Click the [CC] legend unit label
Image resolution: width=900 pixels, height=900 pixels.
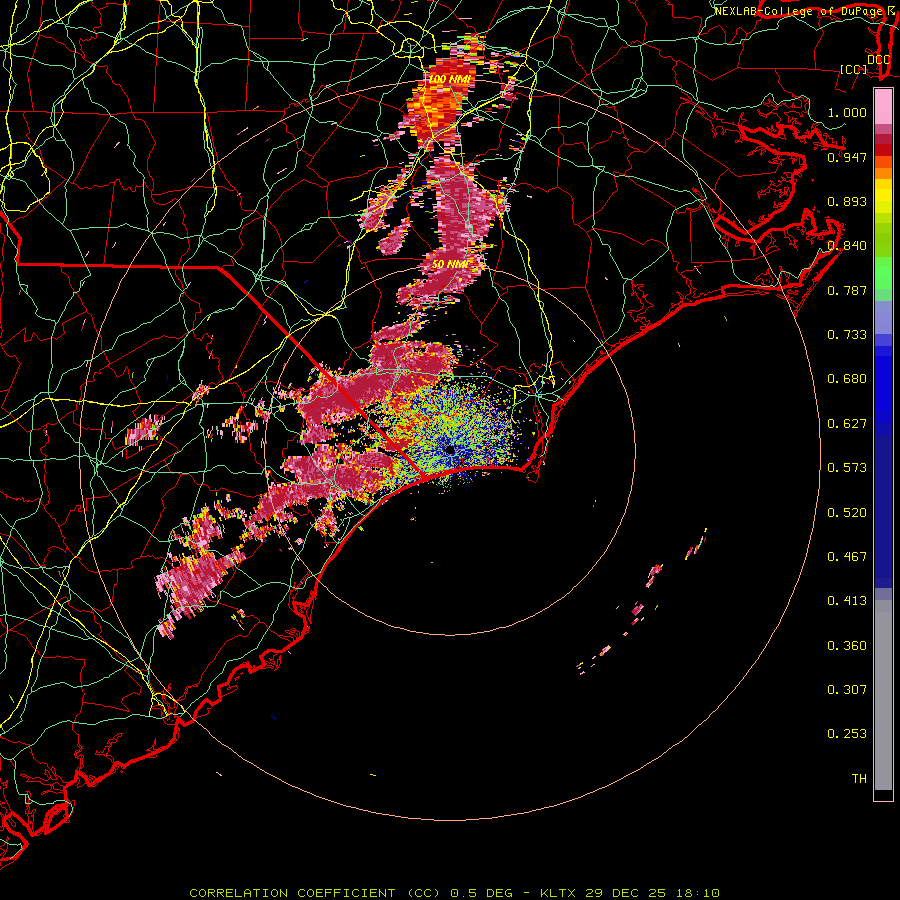[x=853, y=69]
